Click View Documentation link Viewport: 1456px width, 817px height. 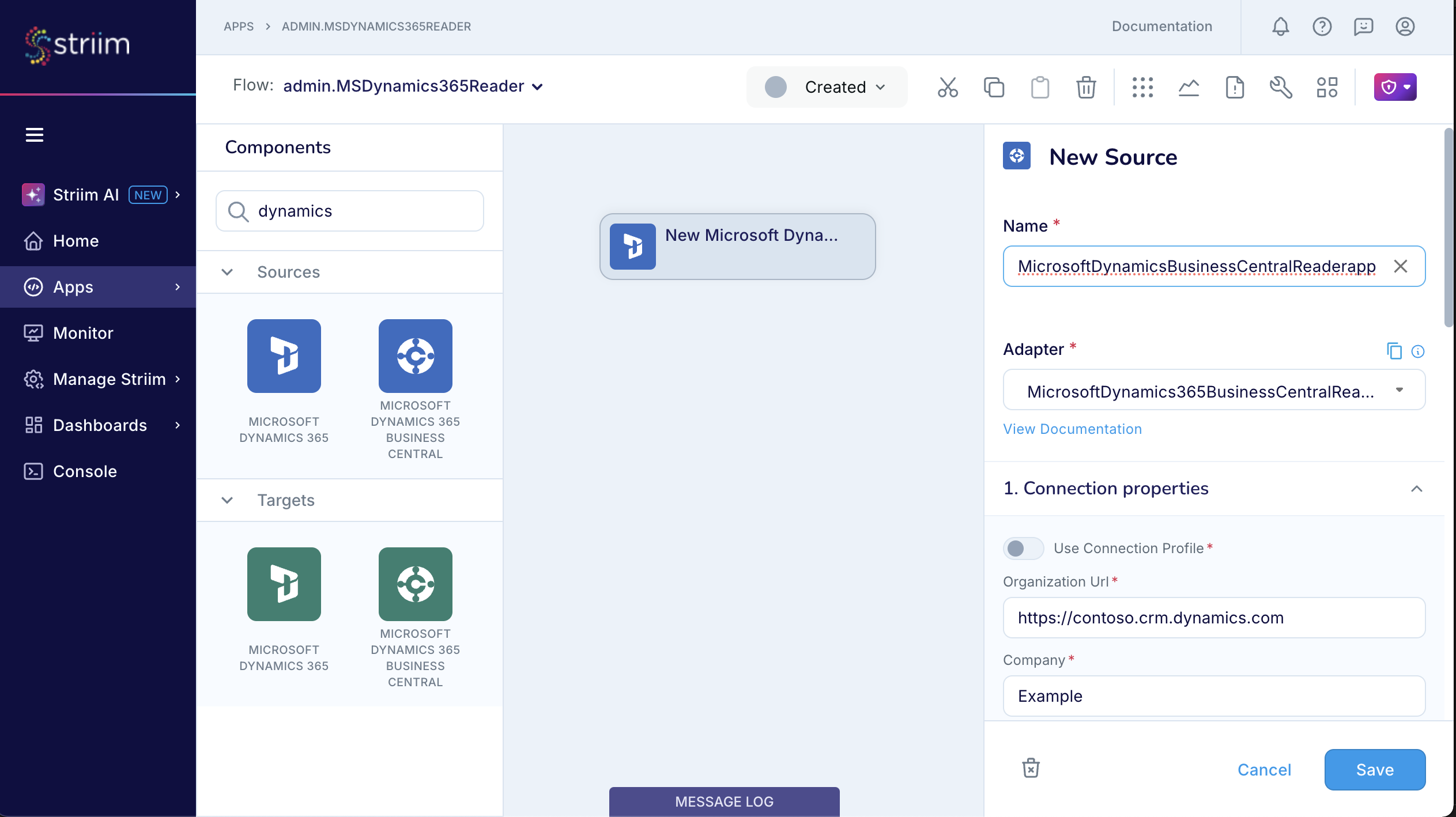(x=1072, y=429)
